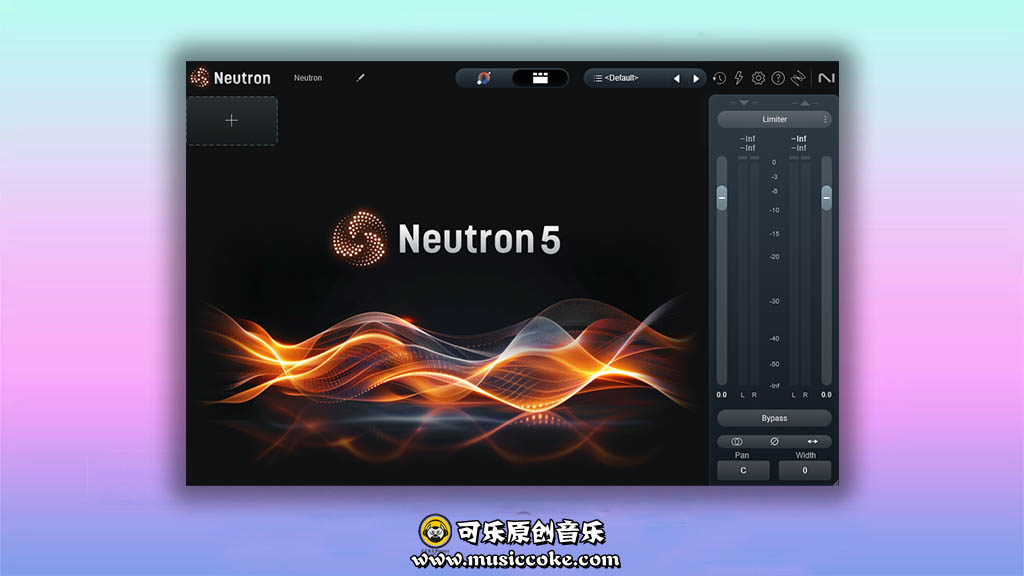Toggle the lightning bolt zero latency icon

pos(739,78)
